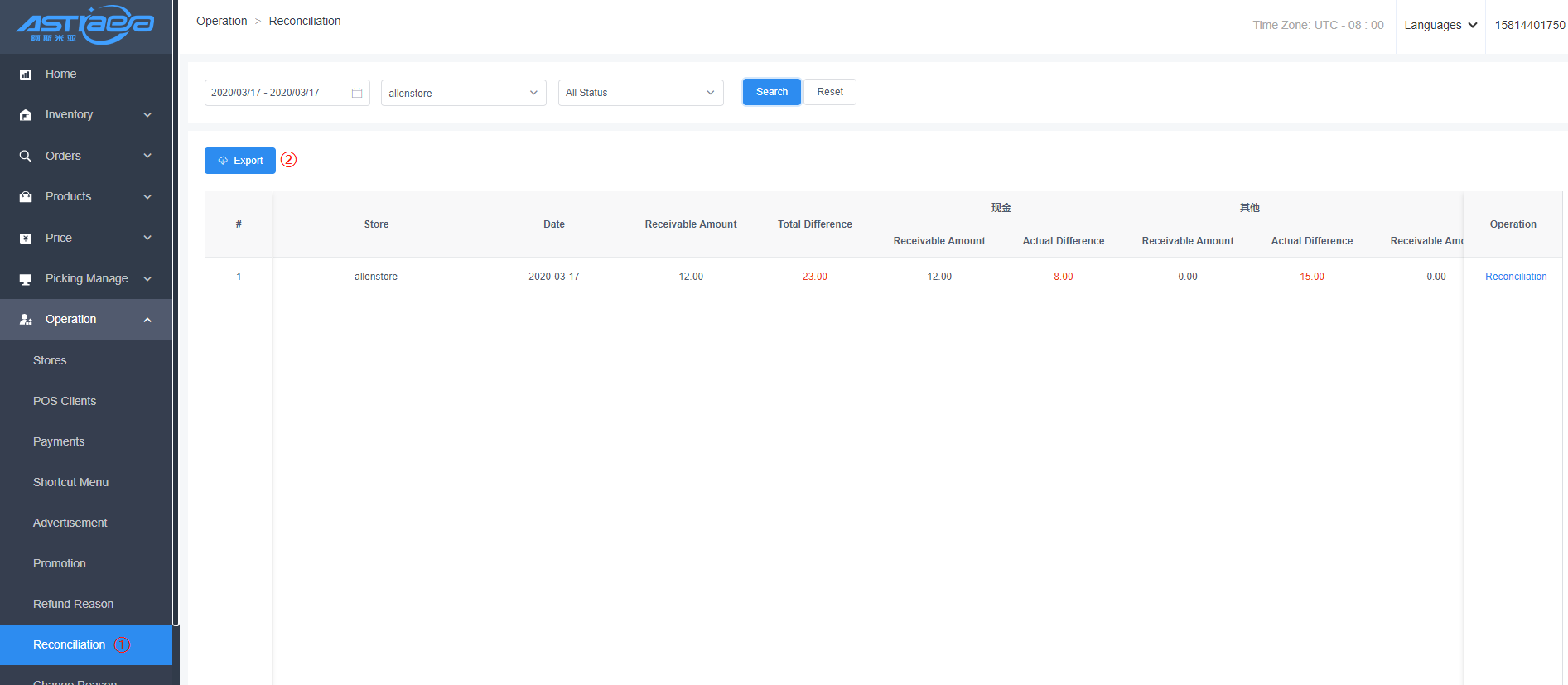Open the allenstore store dropdown

(x=463, y=93)
